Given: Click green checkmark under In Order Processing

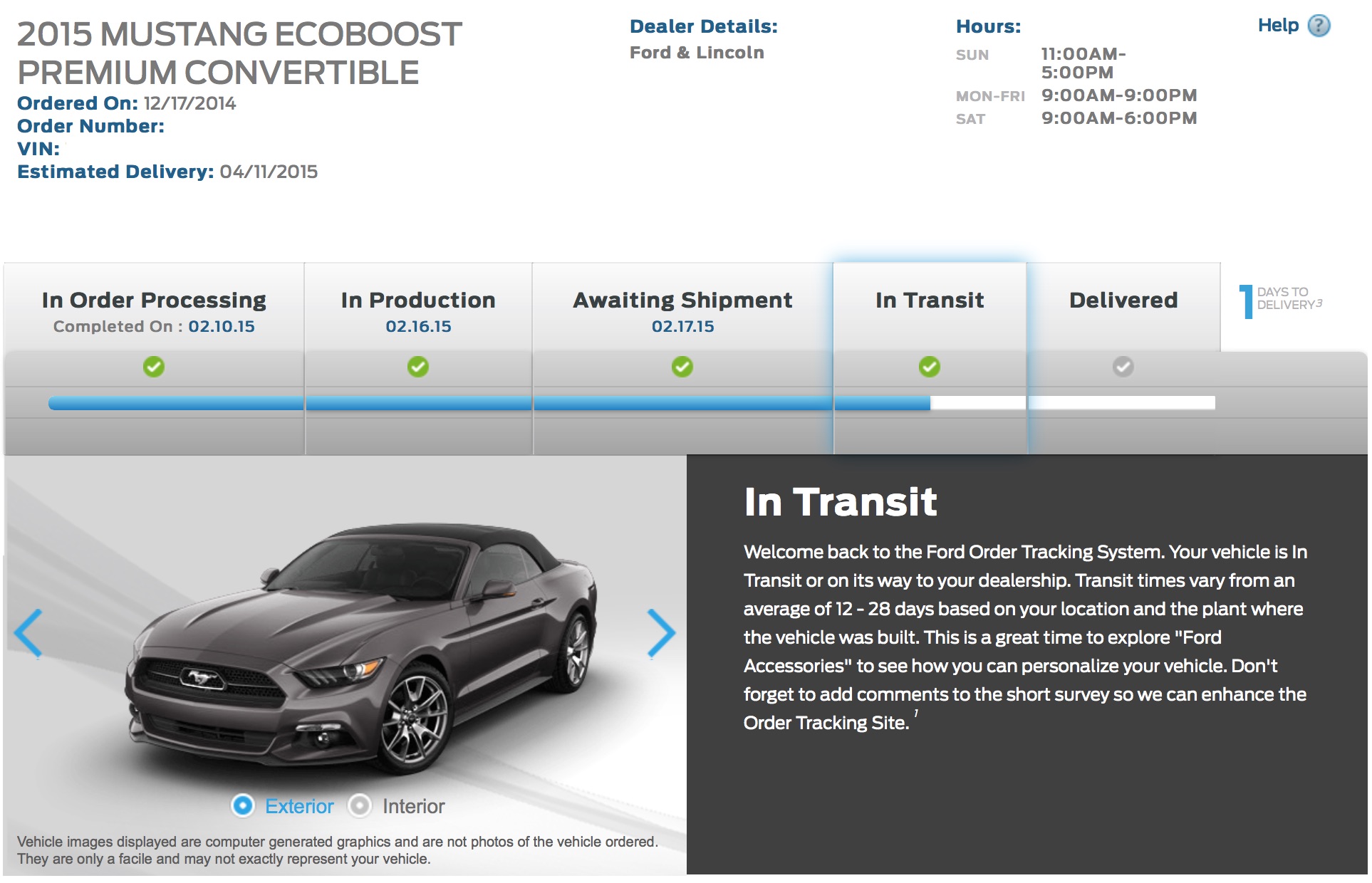Looking at the screenshot, I should [x=154, y=367].
